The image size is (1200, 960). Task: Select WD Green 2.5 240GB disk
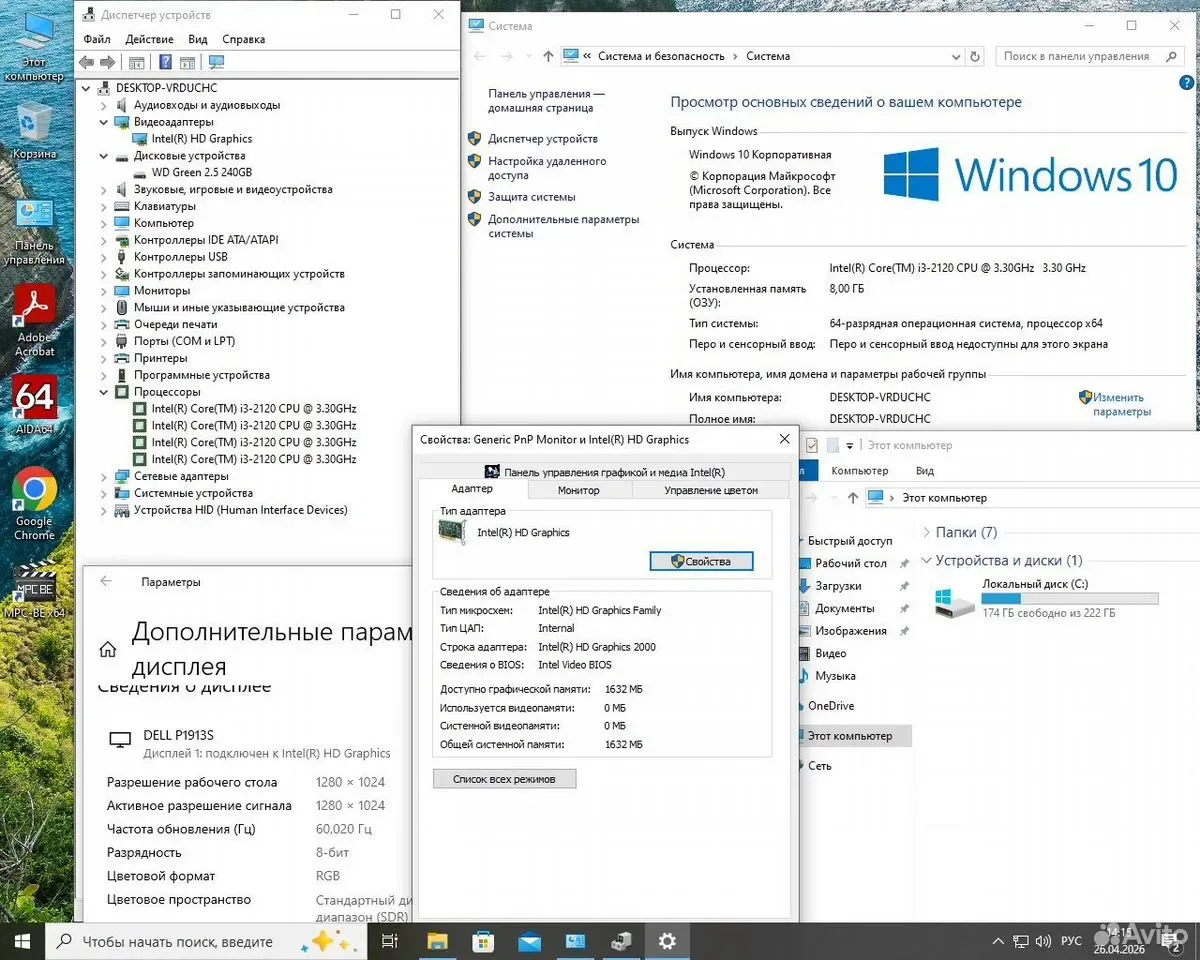click(x=201, y=173)
